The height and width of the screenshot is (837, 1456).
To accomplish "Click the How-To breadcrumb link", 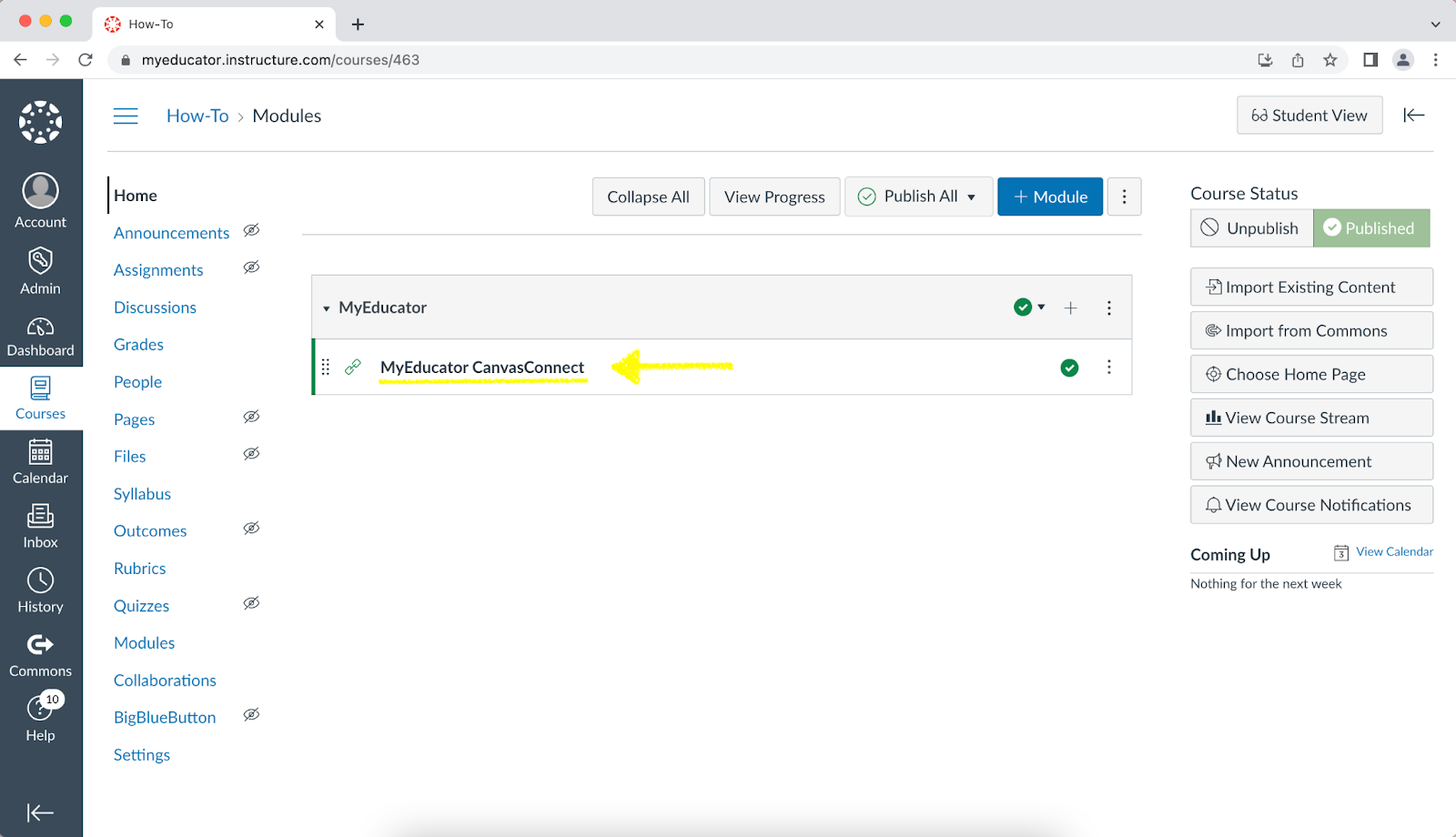I will pos(197,116).
